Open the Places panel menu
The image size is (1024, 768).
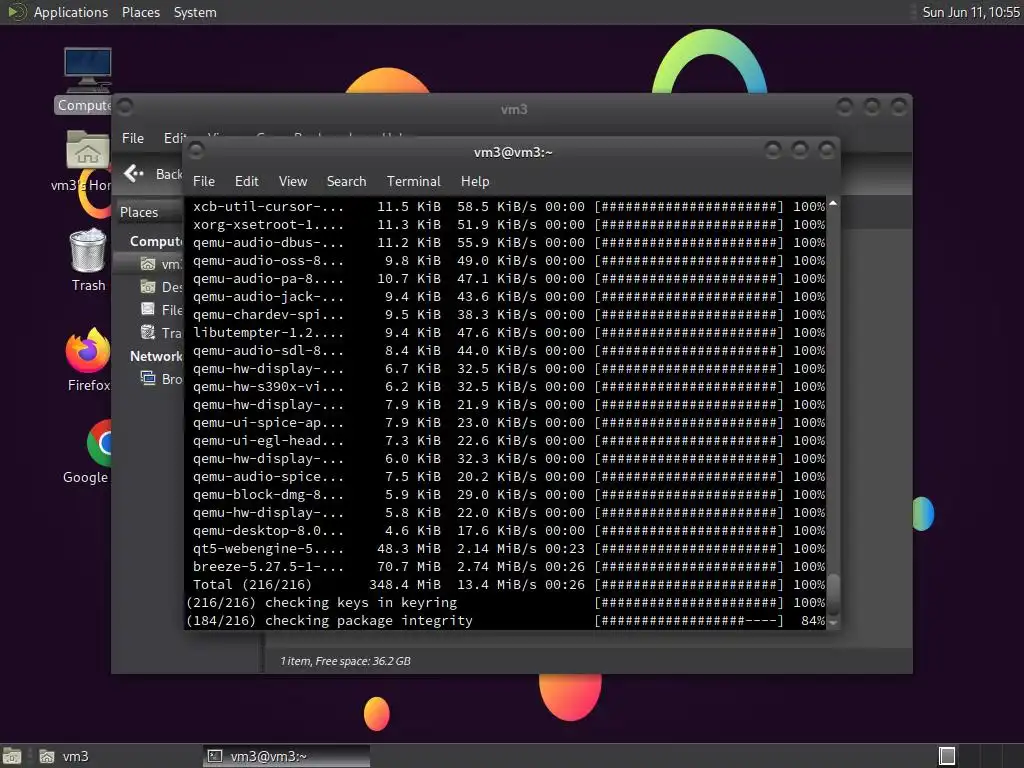pyautogui.click(x=140, y=12)
